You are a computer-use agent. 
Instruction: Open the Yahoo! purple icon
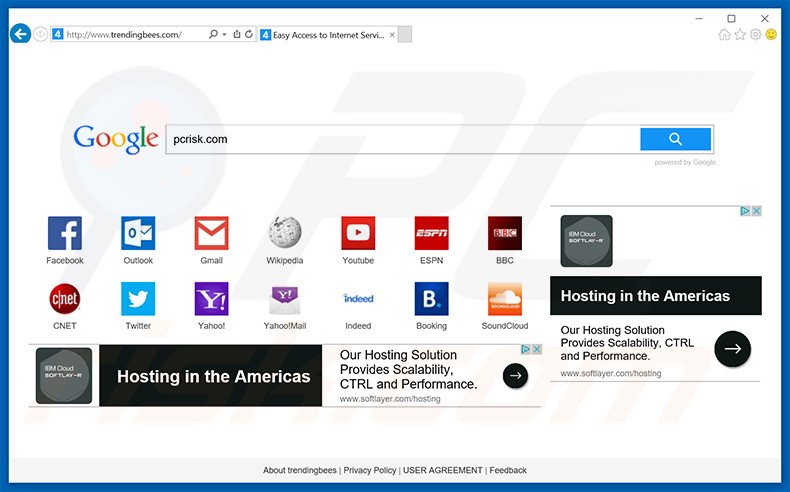point(212,299)
